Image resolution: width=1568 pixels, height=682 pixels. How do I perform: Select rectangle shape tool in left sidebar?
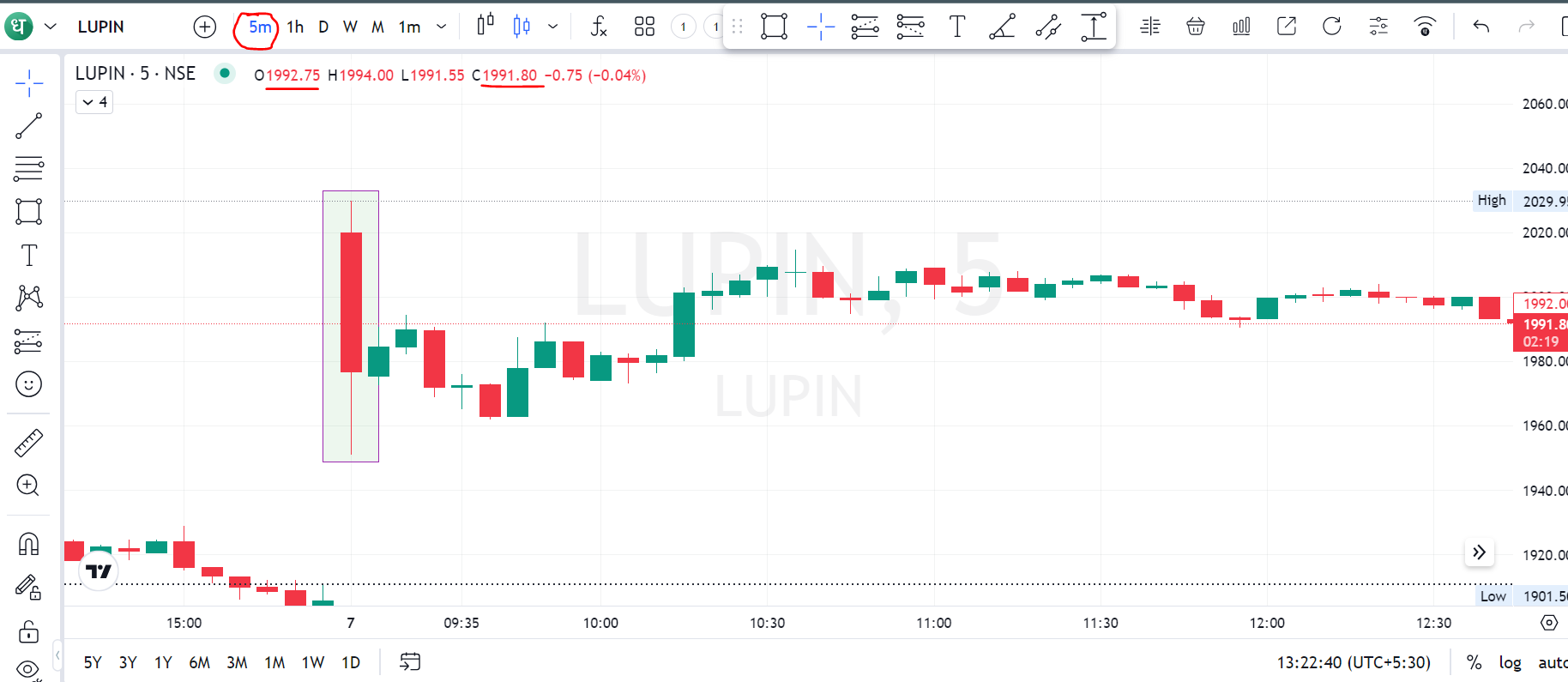click(x=29, y=211)
